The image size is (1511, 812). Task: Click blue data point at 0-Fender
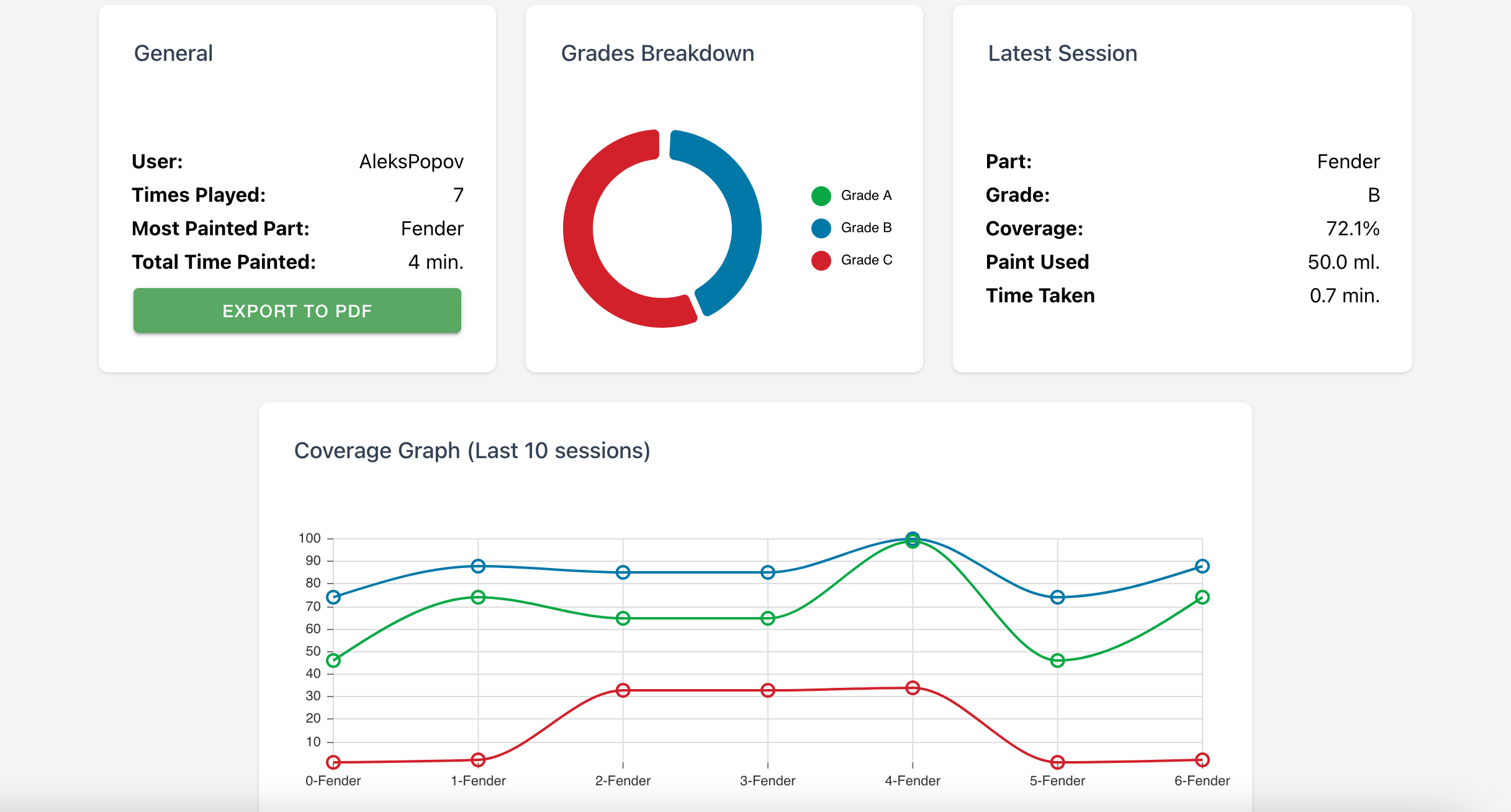pos(333,597)
